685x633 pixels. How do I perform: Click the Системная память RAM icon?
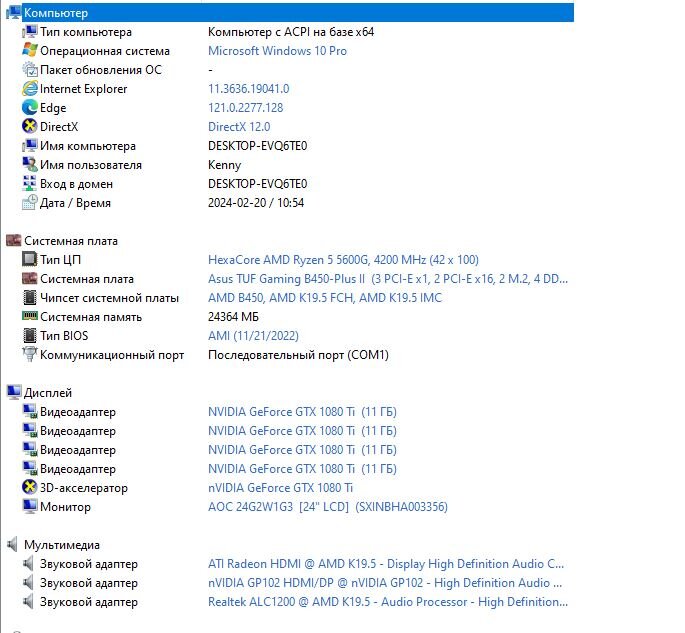coord(30,316)
